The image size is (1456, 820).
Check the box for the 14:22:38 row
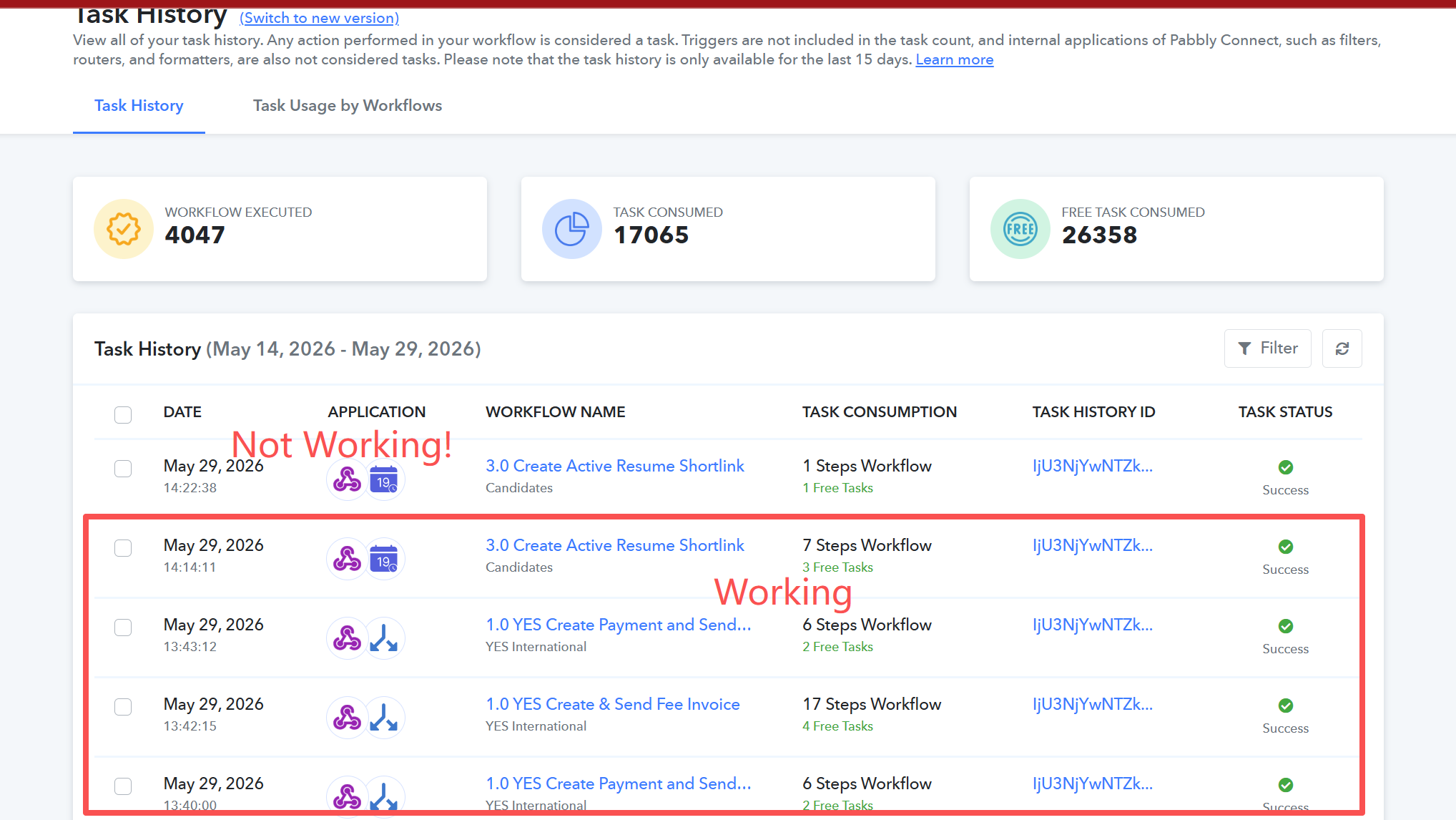coord(123,469)
